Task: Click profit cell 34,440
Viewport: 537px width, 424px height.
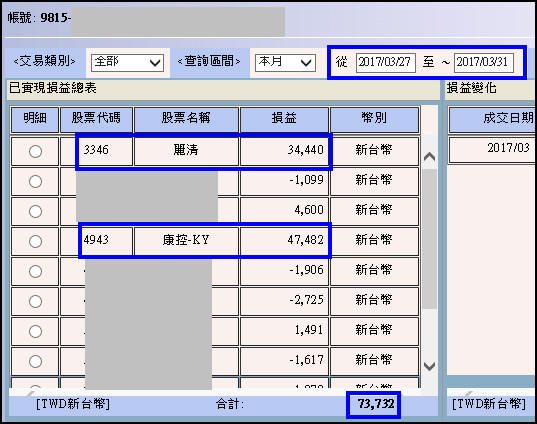Action: (284, 151)
